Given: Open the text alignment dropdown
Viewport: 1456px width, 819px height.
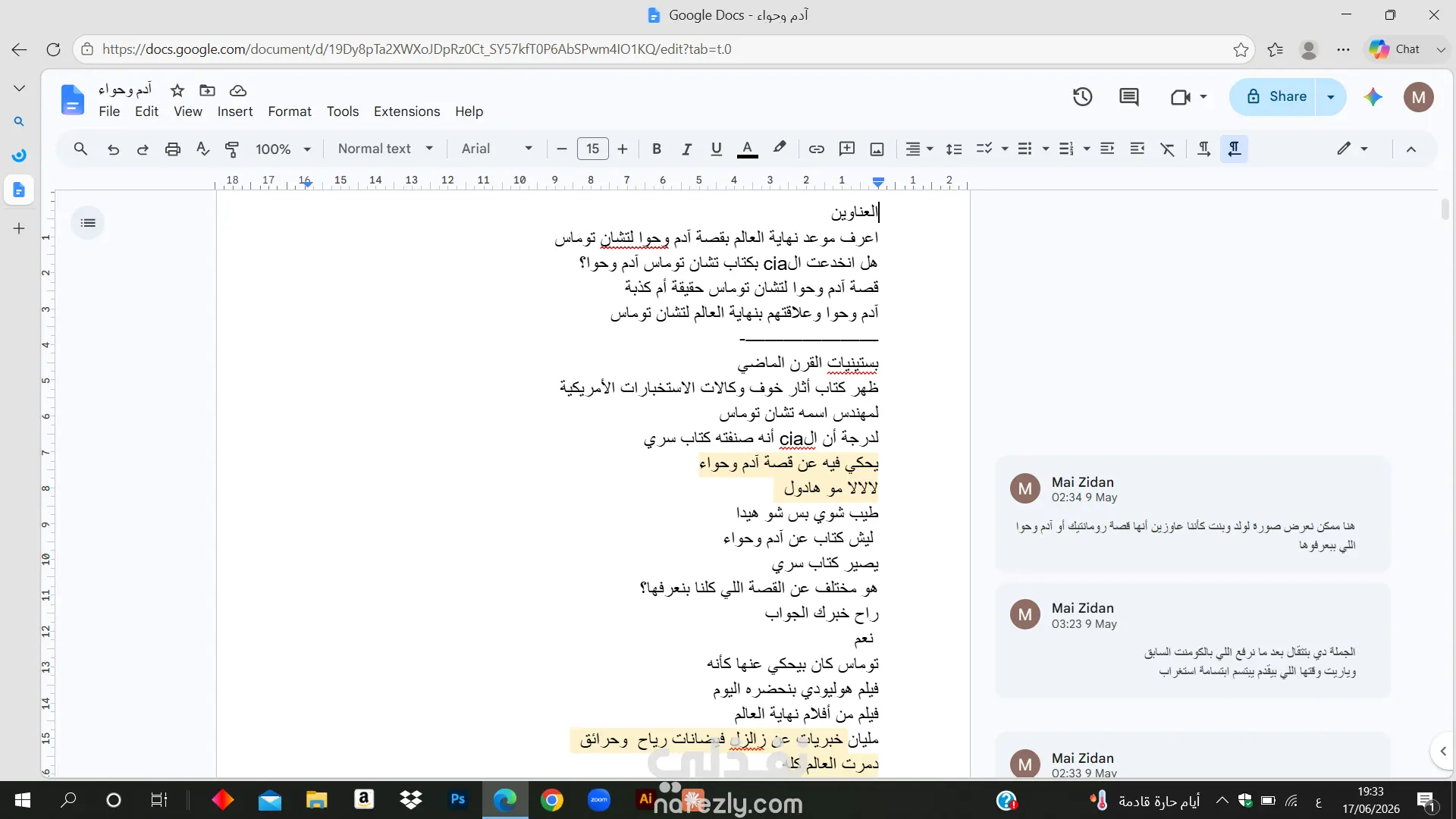Looking at the screenshot, I should (x=919, y=149).
